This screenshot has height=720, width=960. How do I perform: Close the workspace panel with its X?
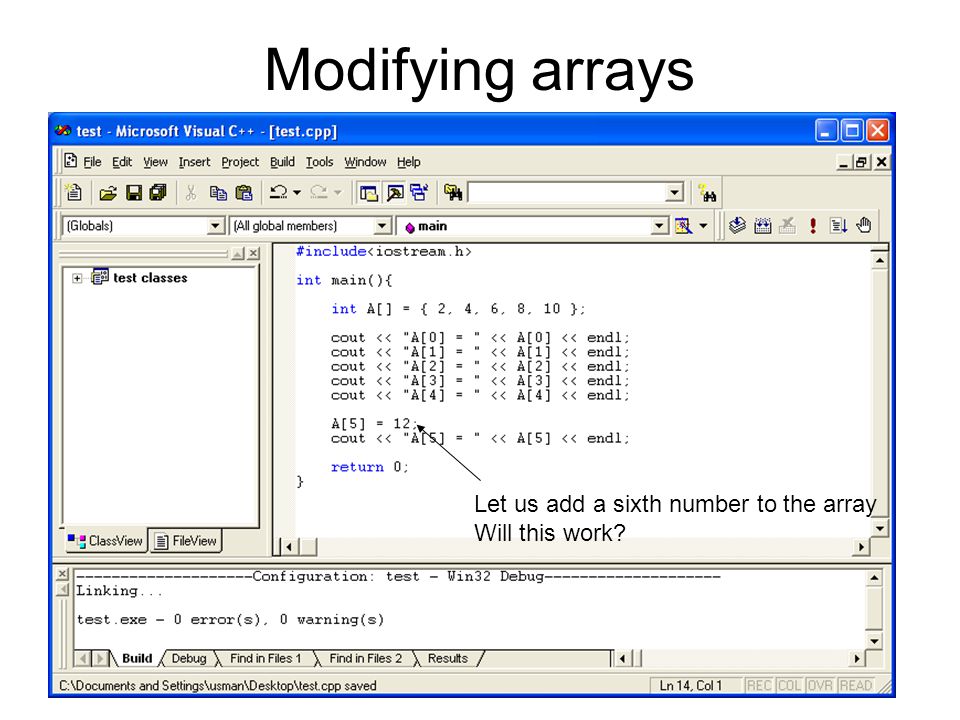click(254, 253)
